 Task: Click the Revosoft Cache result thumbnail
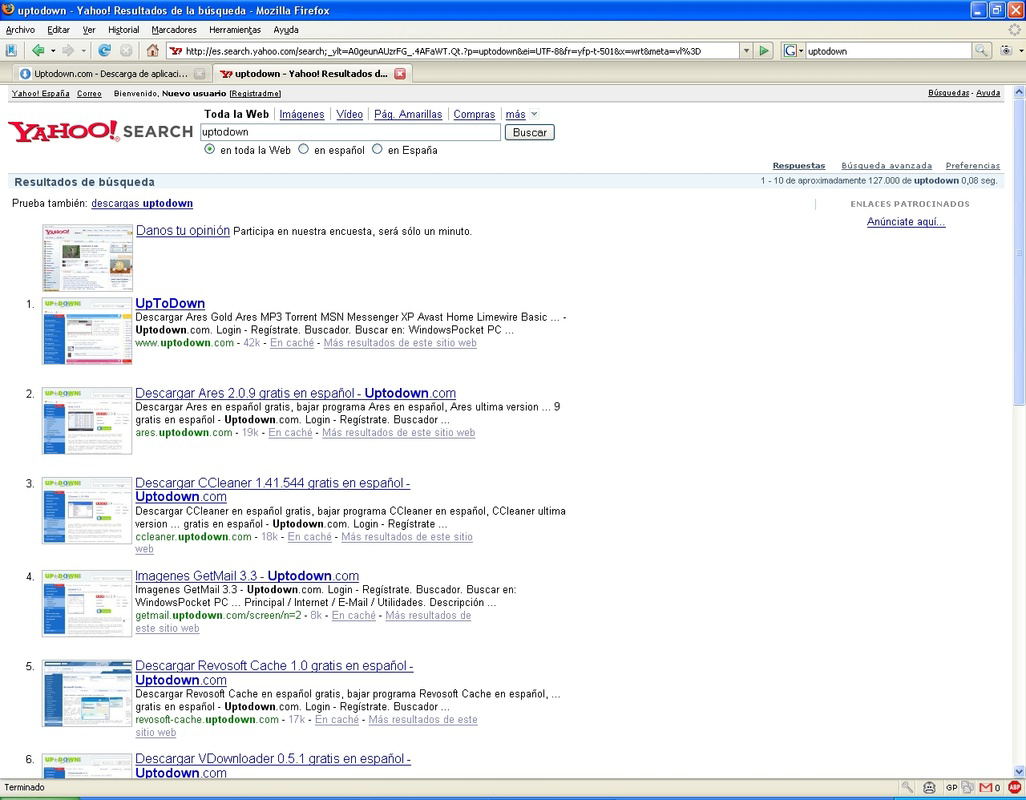point(87,693)
